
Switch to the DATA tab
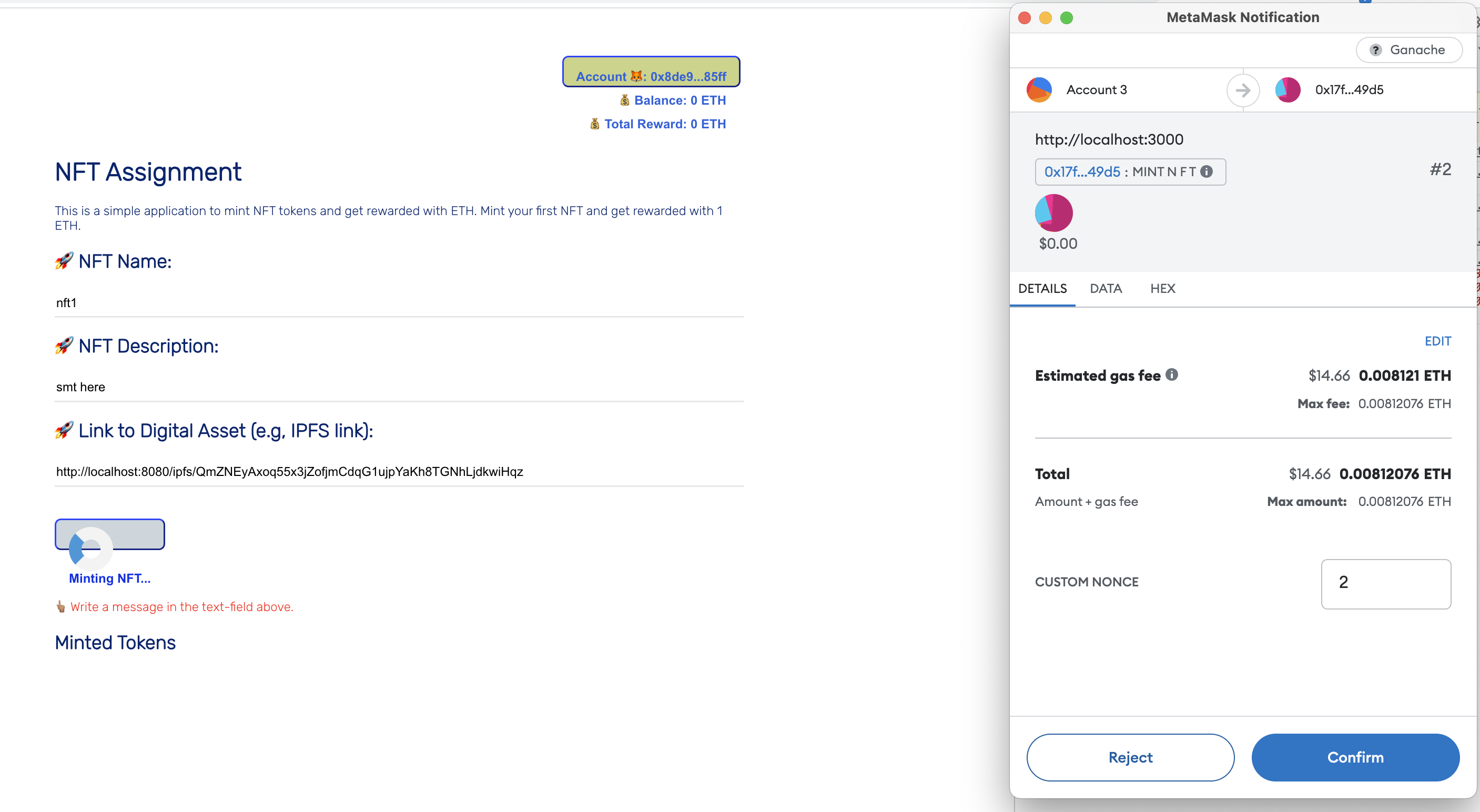pos(1106,289)
